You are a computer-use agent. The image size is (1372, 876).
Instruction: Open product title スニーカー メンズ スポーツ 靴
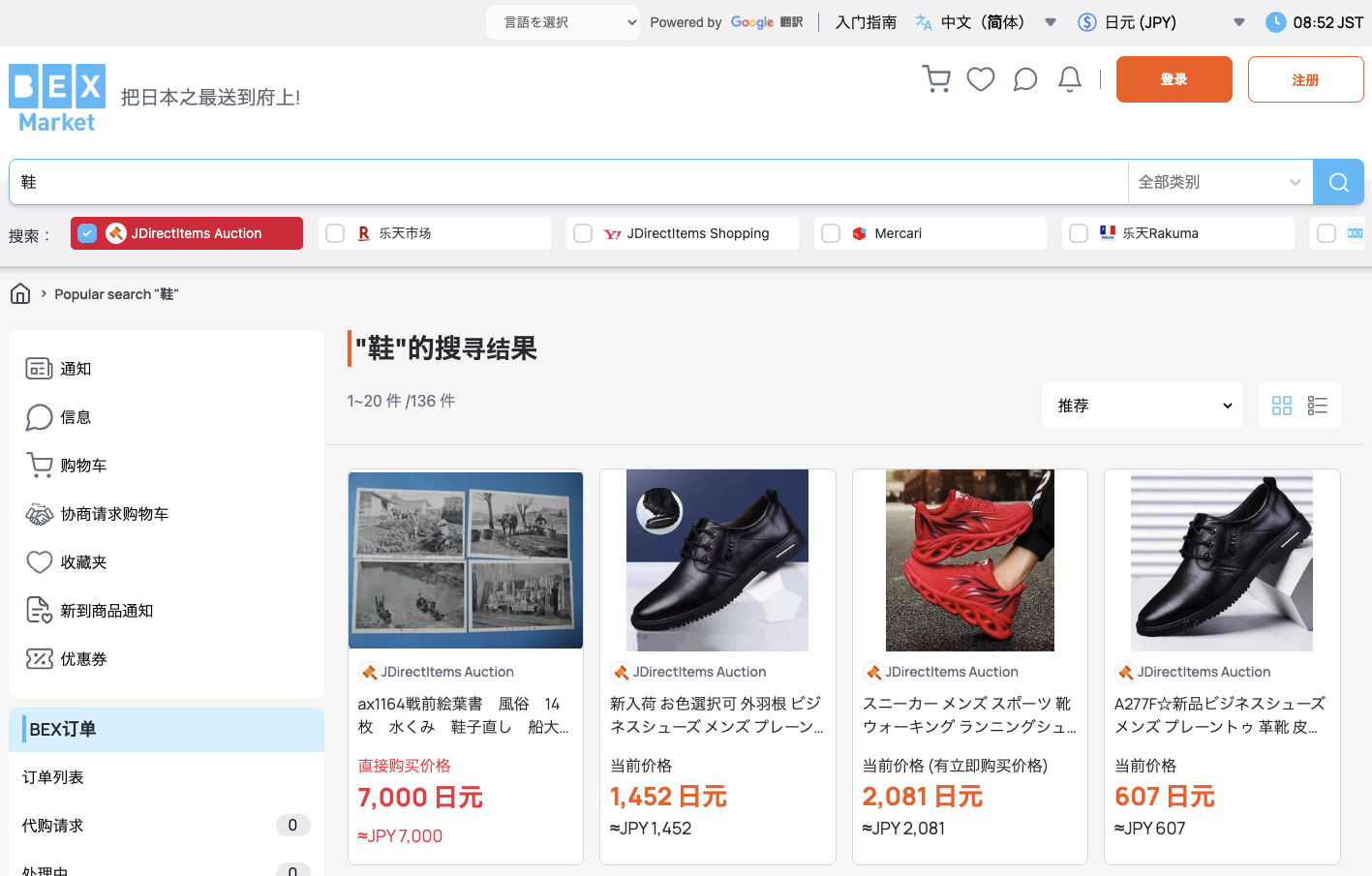(x=969, y=715)
